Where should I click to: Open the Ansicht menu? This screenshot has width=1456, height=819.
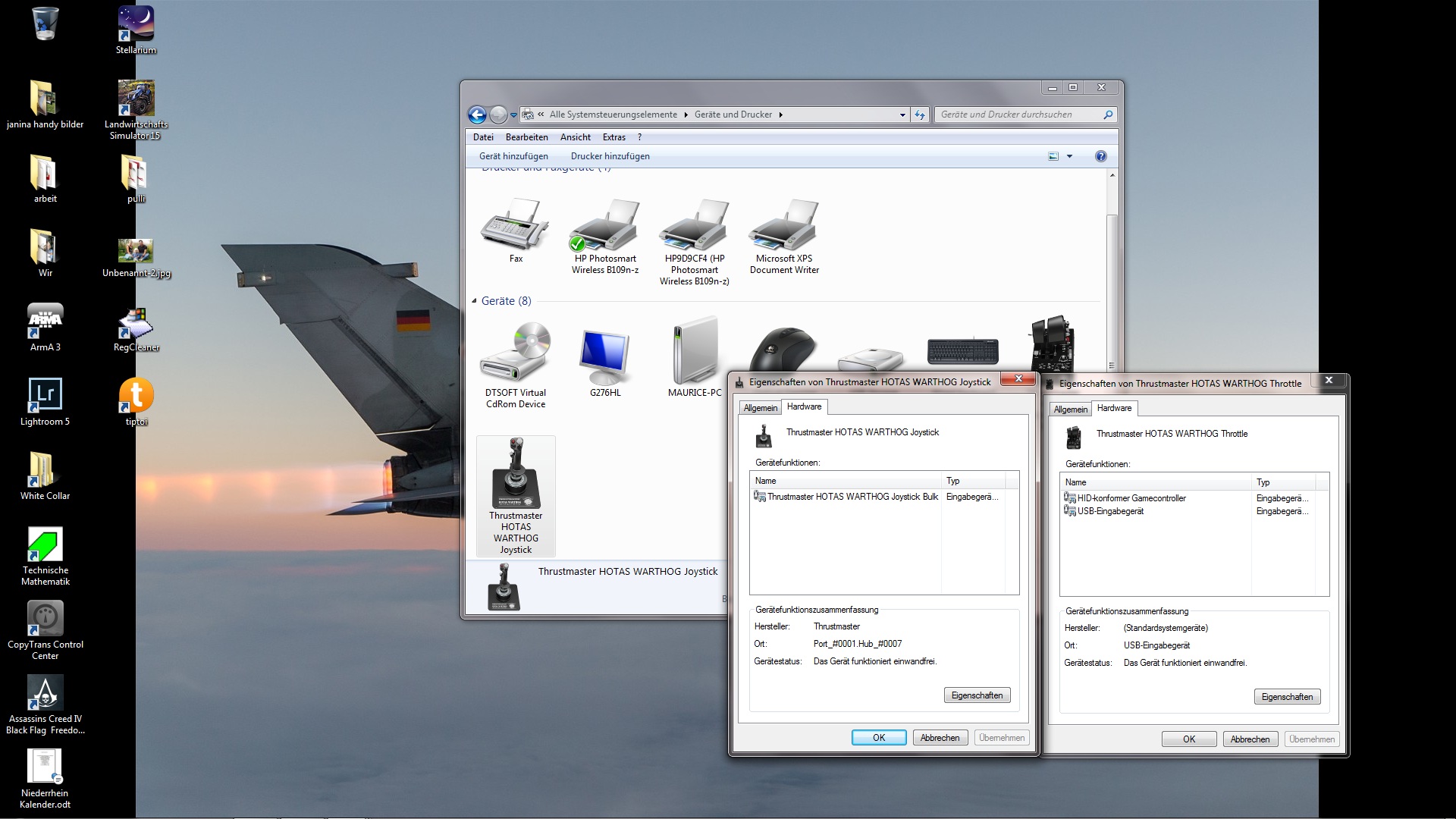point(576,137)
